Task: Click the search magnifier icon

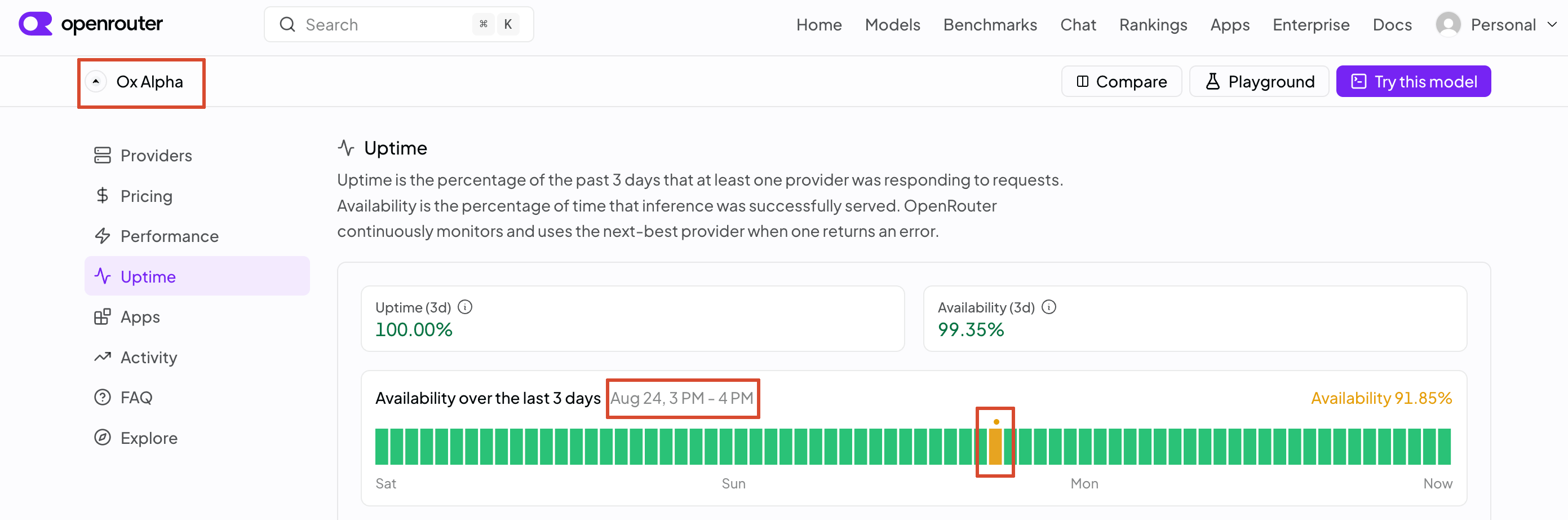Action: (287, 24)
